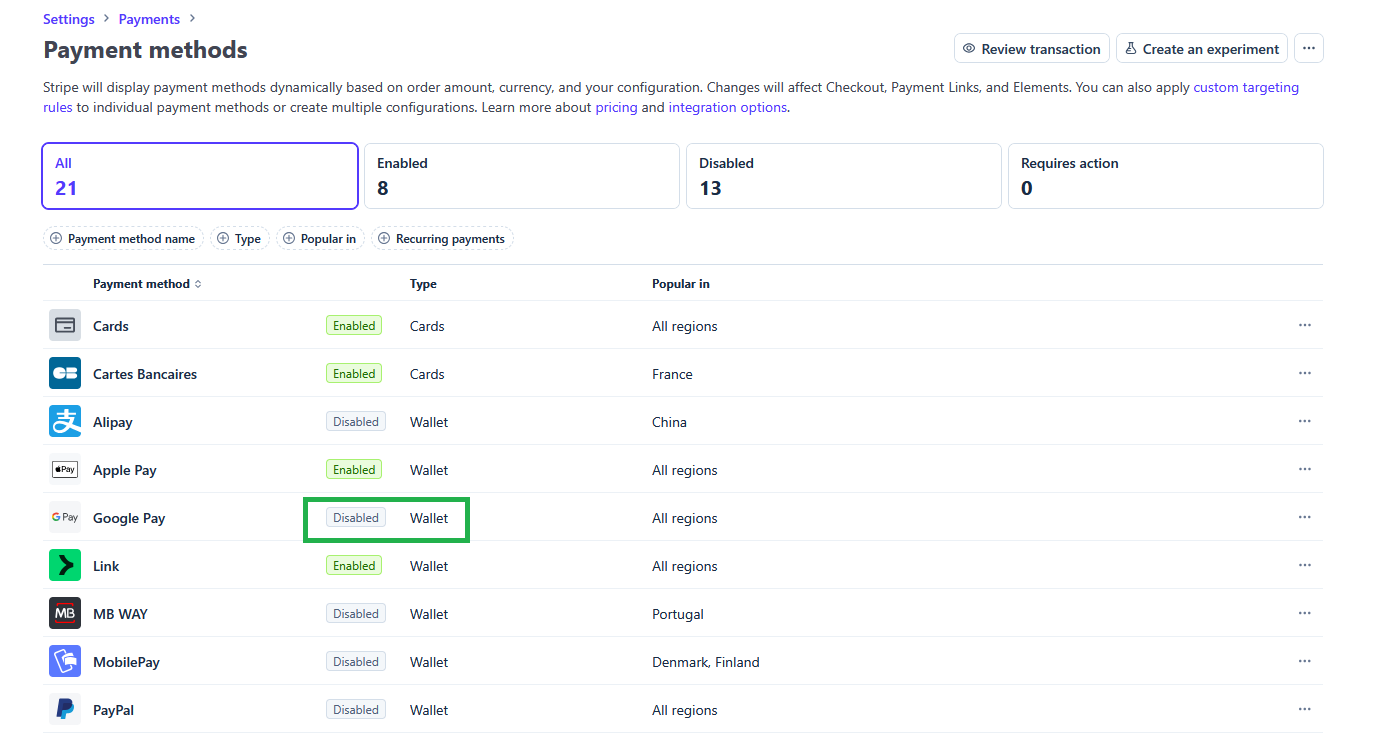The image size is (1390, 733).
Task: Click the MB WAY logo icon
Action: click(65, 614)
